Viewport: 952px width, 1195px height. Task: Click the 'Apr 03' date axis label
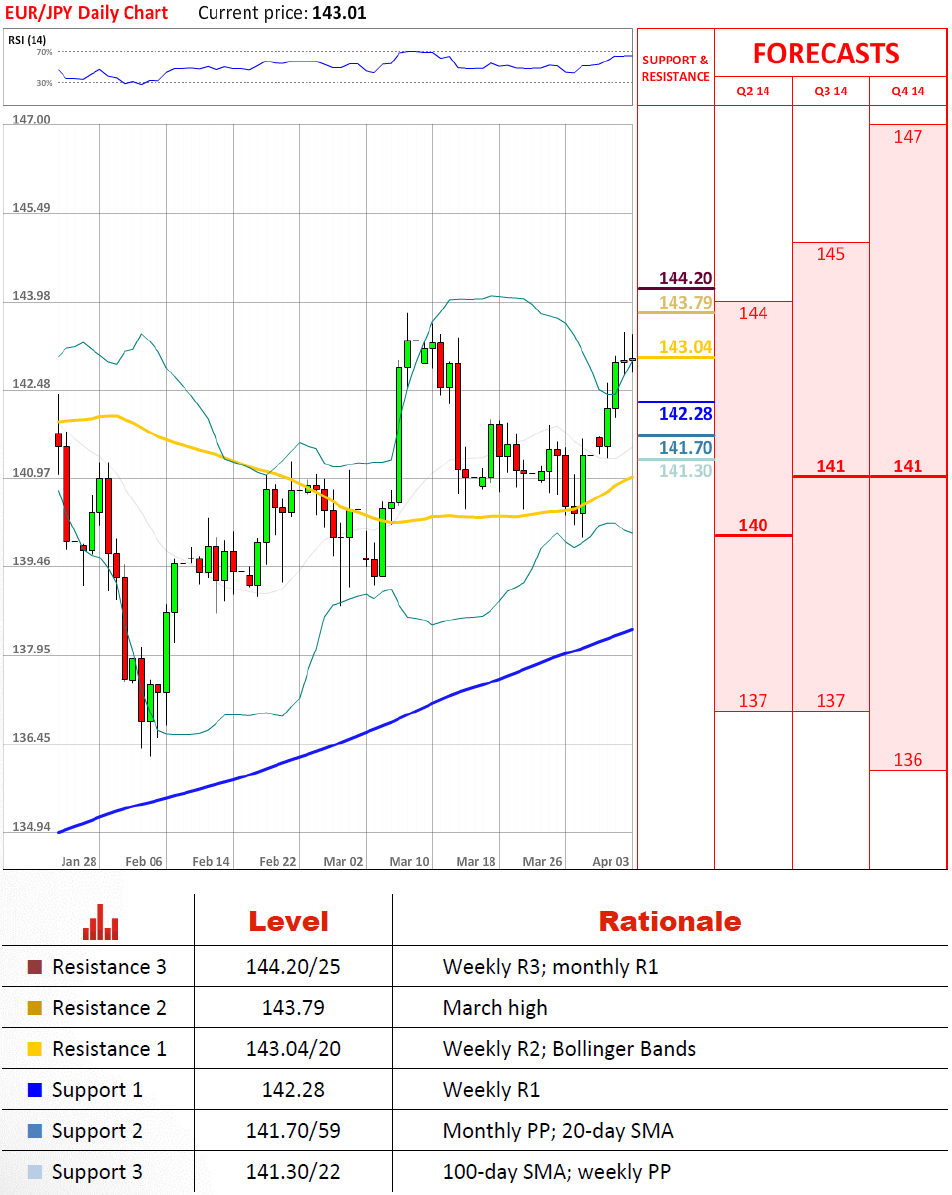(611, 861)
